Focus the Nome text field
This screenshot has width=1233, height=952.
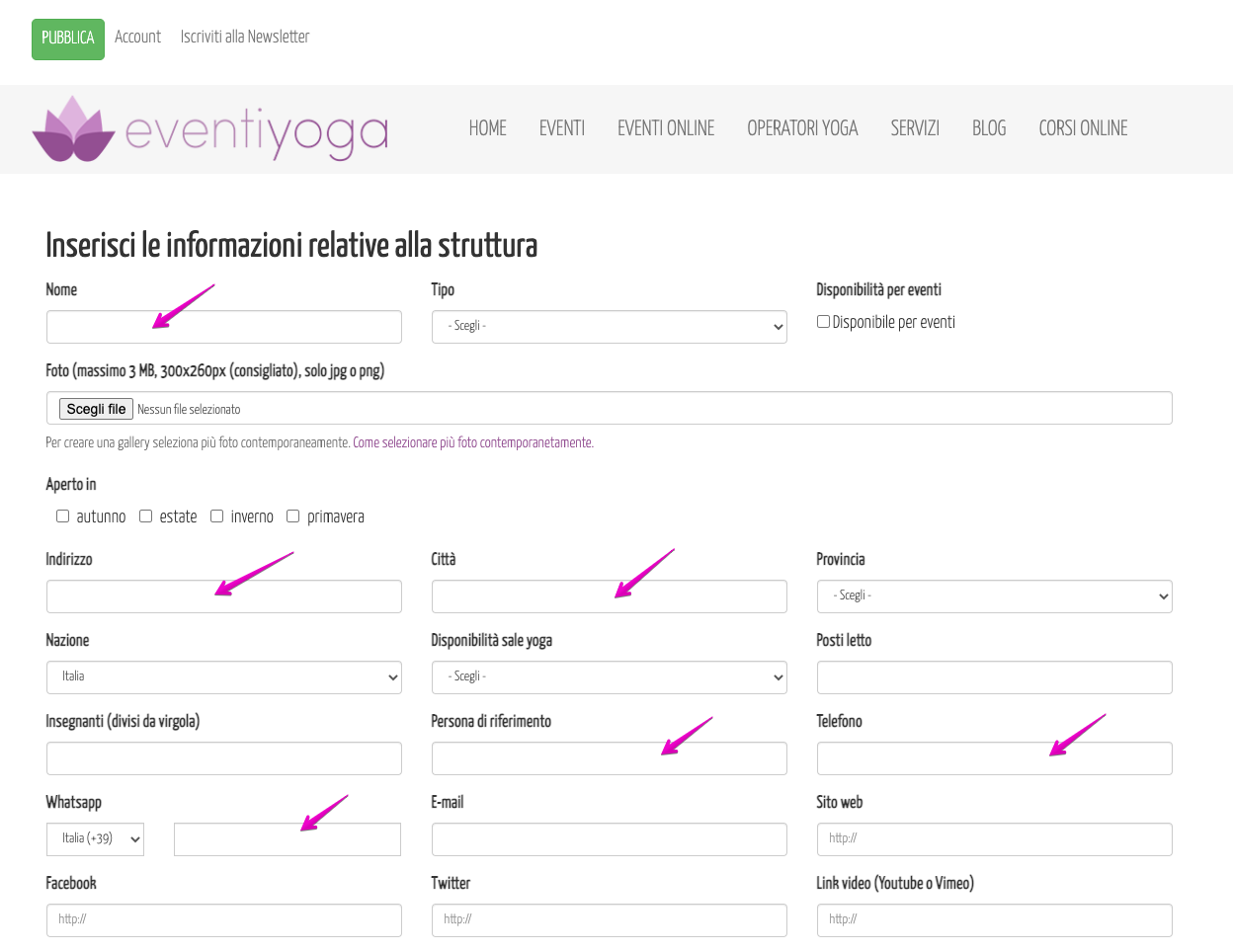coord(223,327)
